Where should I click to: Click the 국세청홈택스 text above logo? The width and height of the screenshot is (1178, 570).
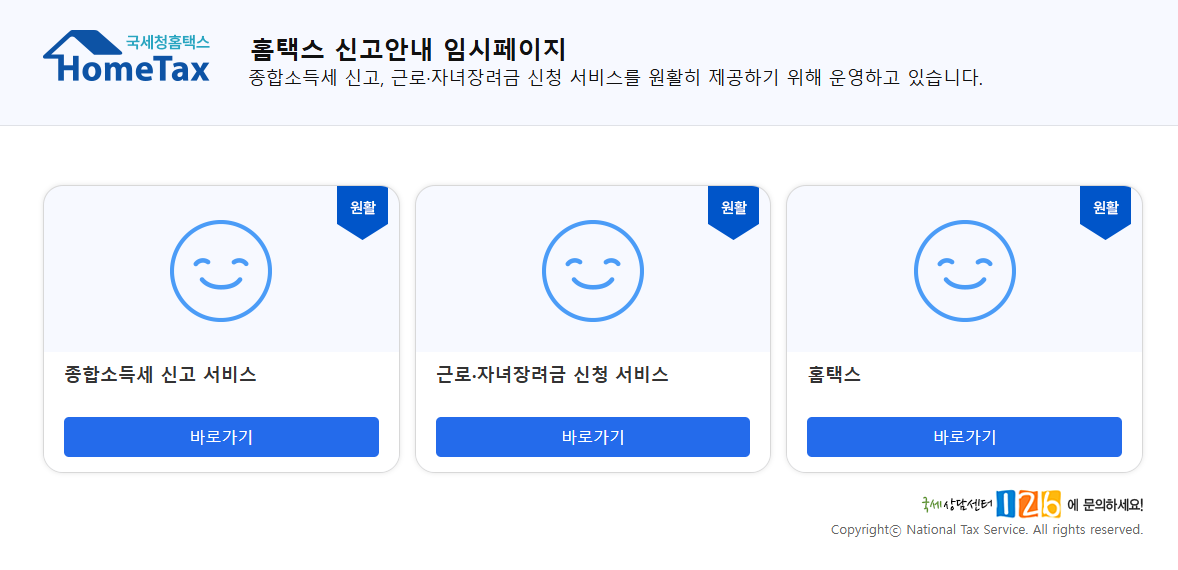pyautogui.click(x=168, y=42)
